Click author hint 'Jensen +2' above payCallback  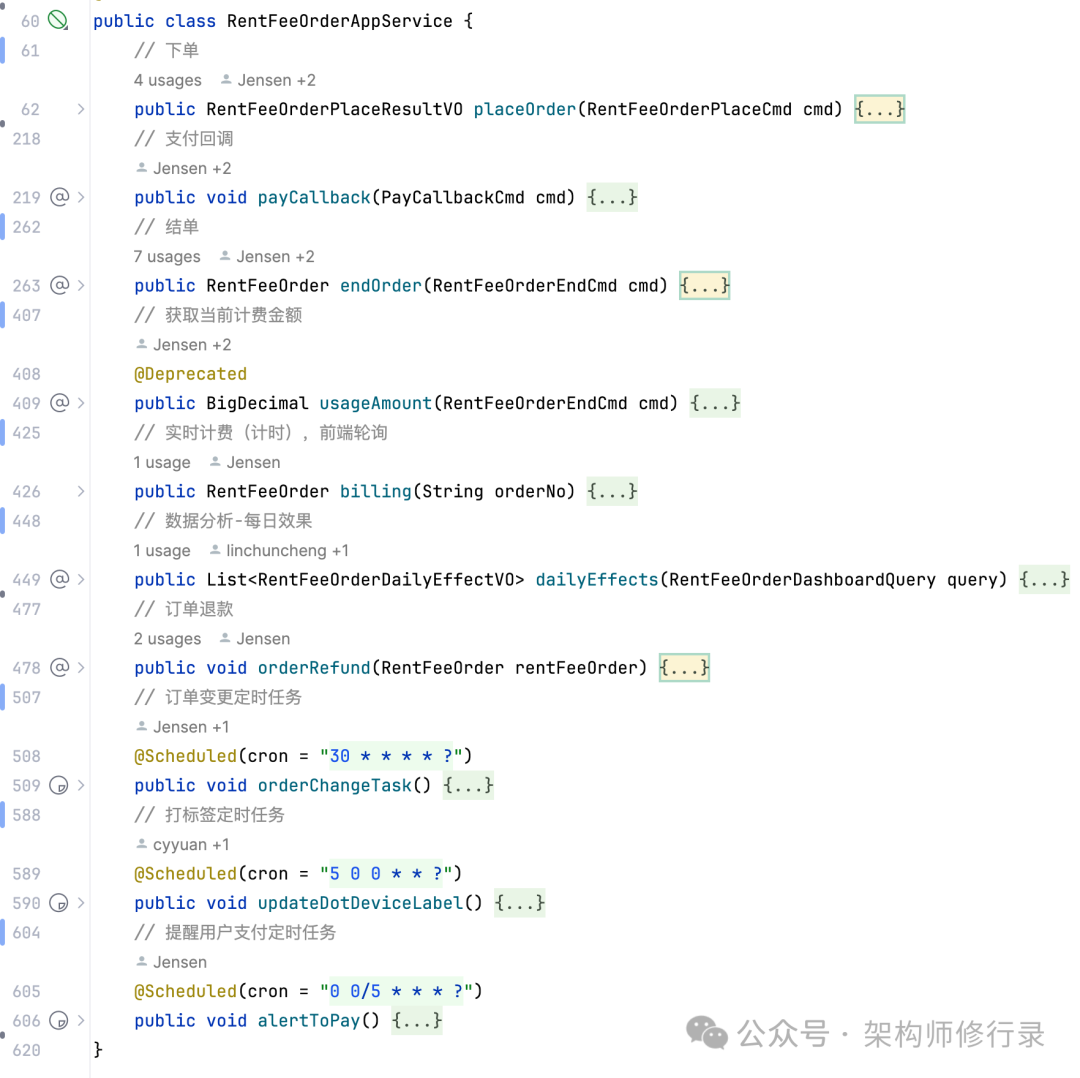point(184,168)
